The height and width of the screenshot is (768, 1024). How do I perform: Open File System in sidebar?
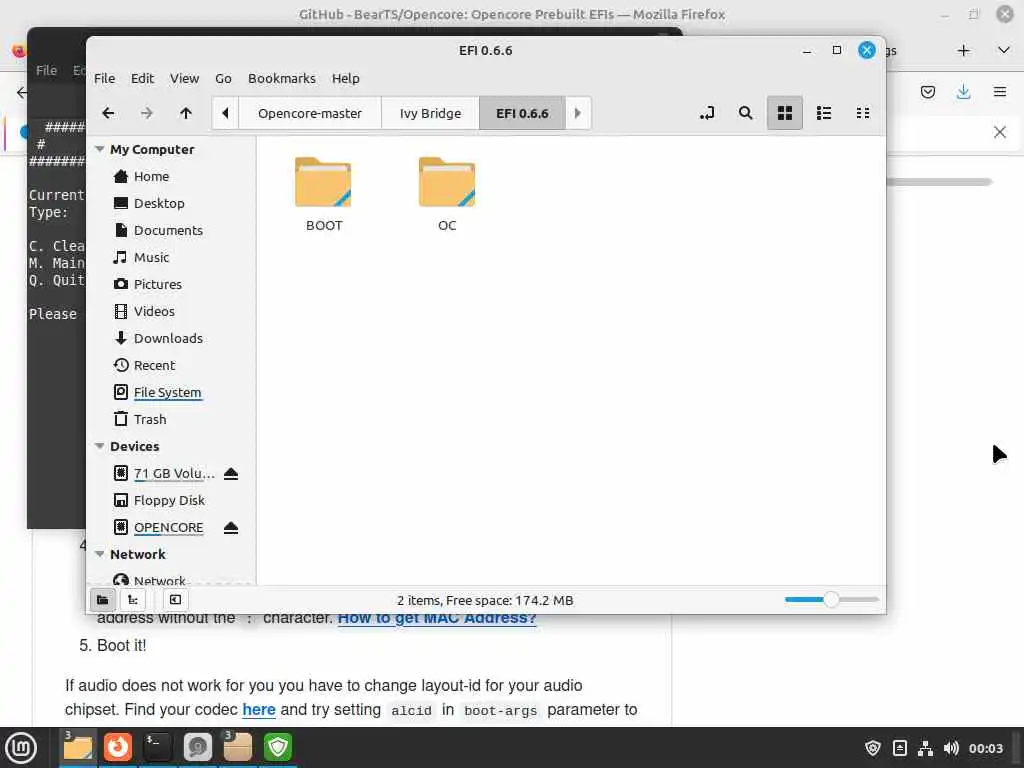(x=167, y=392)
